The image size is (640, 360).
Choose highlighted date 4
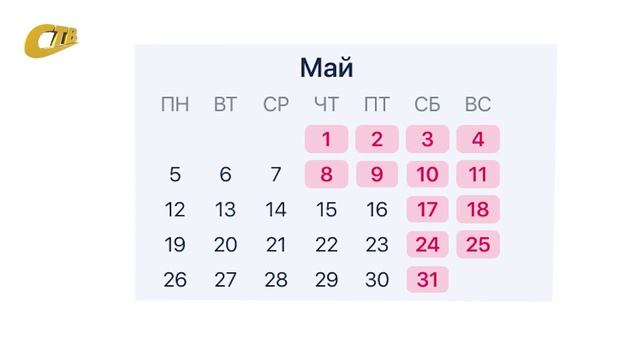point(478,139)
